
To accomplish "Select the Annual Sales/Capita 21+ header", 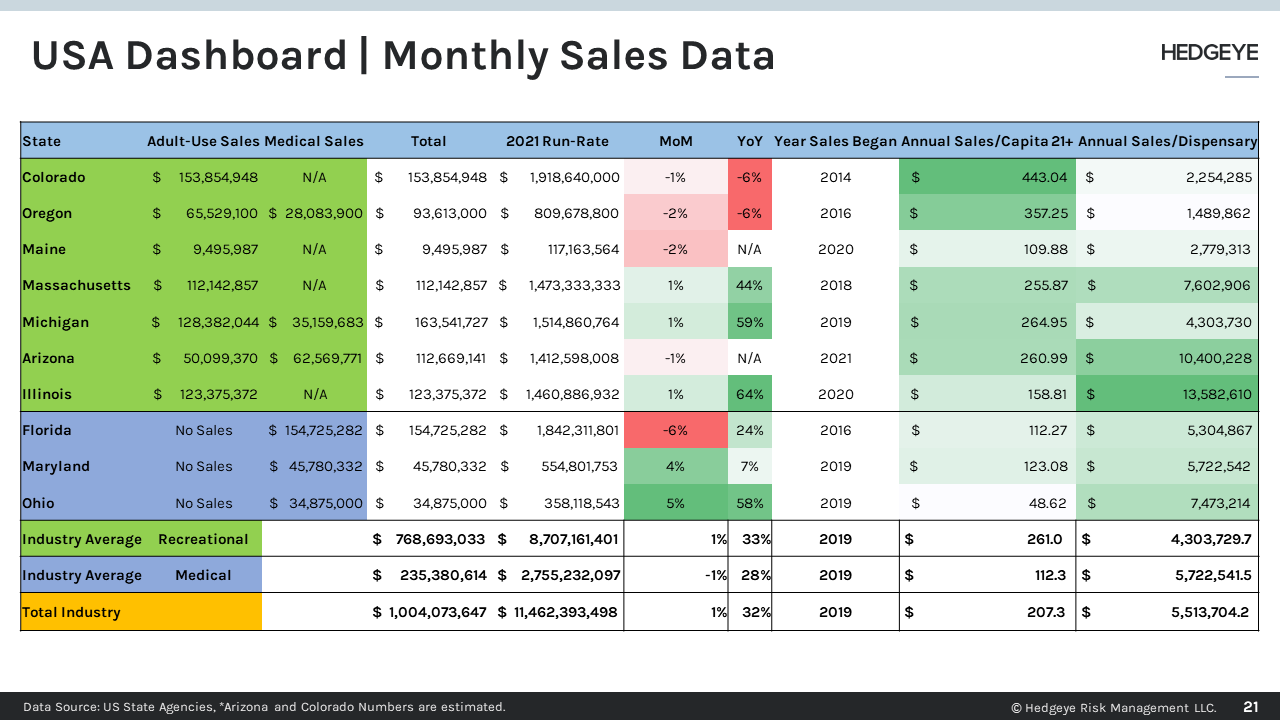I will click(x=987, y=141).
